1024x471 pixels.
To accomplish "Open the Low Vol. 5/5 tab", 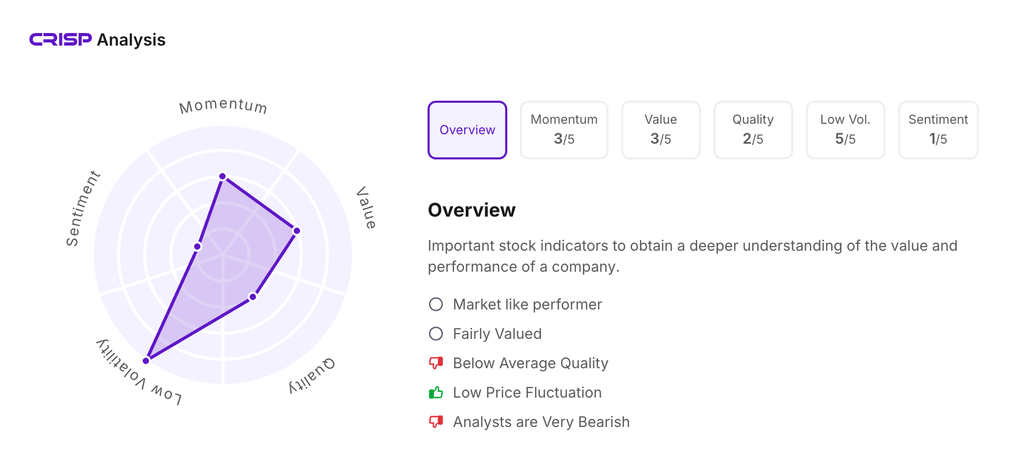I will (x=845, y=130).
